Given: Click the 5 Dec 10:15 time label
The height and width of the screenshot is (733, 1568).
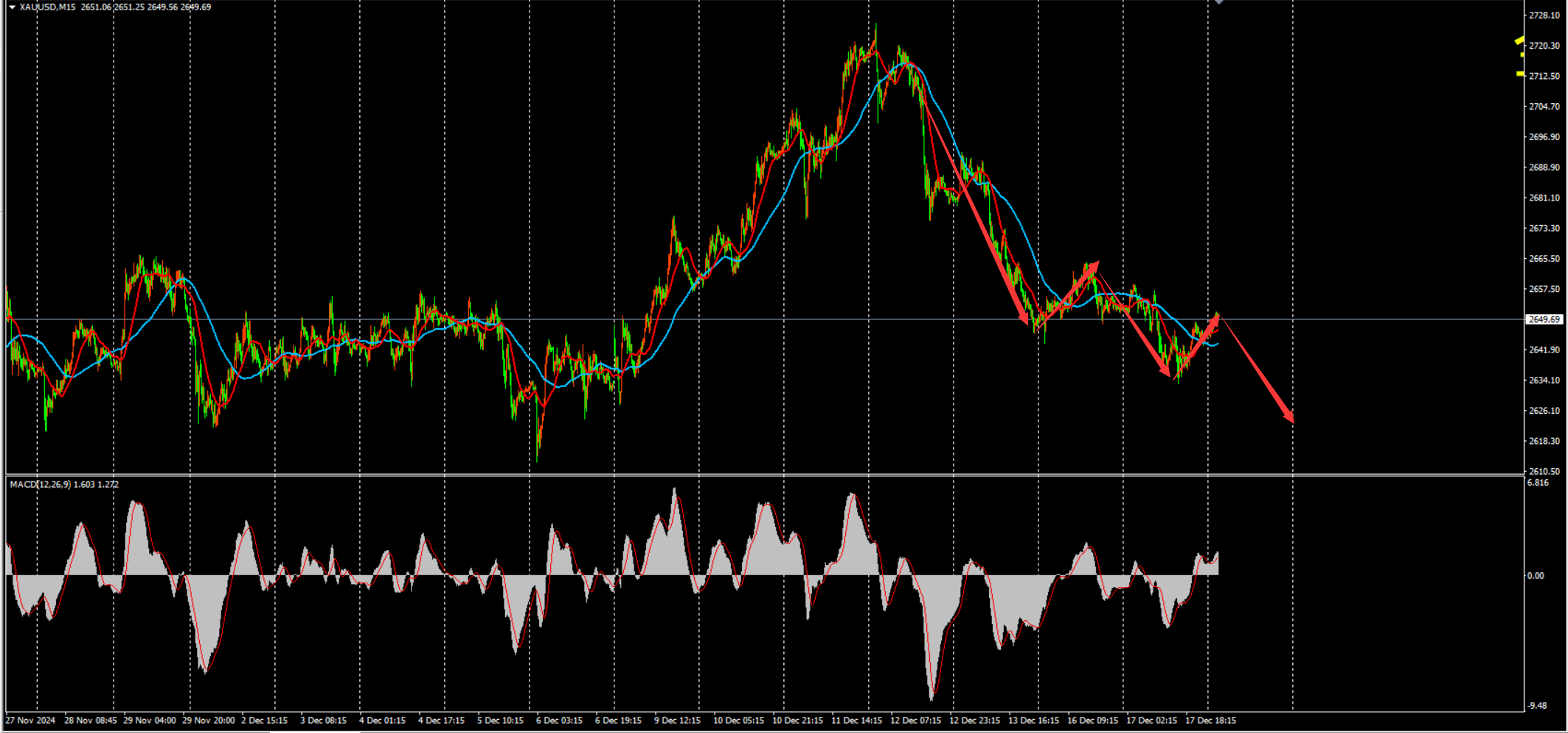Looking at the screenshot, I should [x=501, y=720].
